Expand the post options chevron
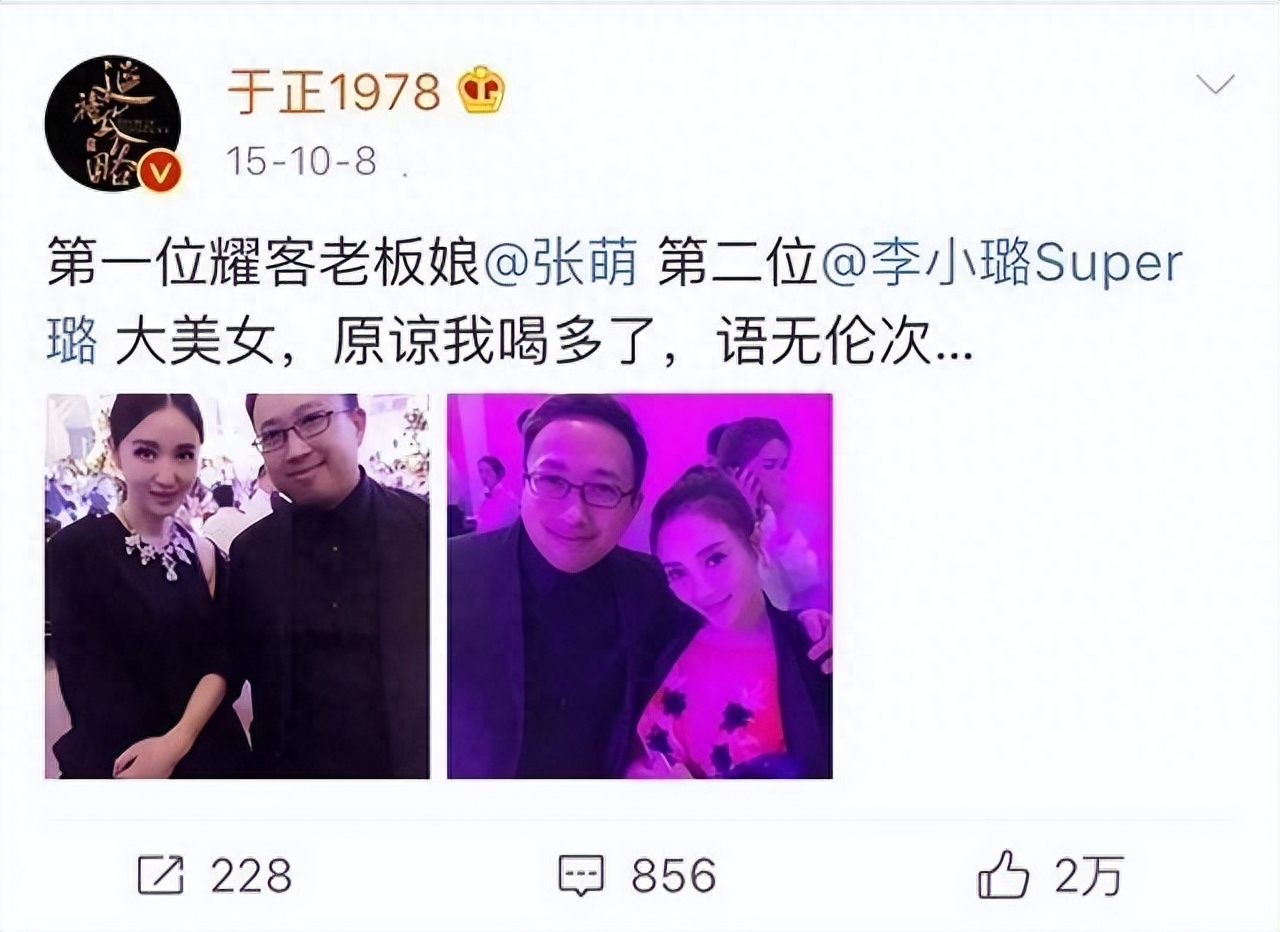 click(x=1215, y=84)
